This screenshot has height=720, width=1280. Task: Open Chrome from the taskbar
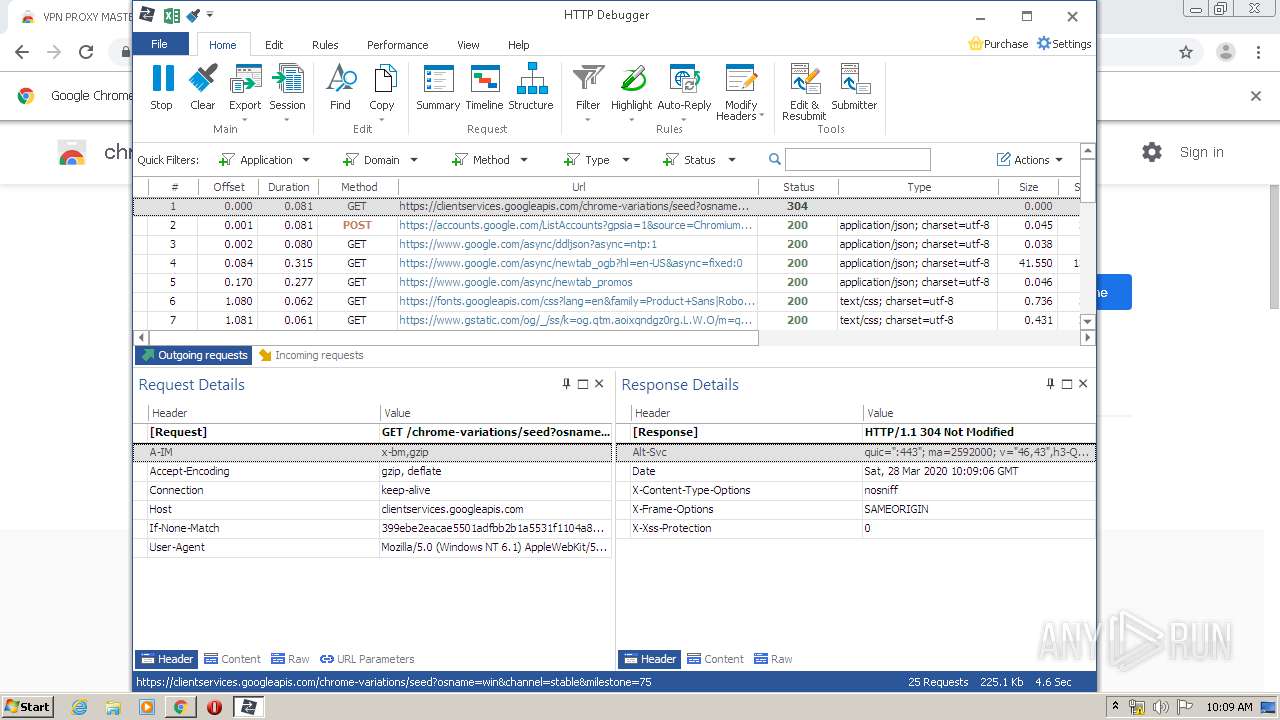coord(180,707)
